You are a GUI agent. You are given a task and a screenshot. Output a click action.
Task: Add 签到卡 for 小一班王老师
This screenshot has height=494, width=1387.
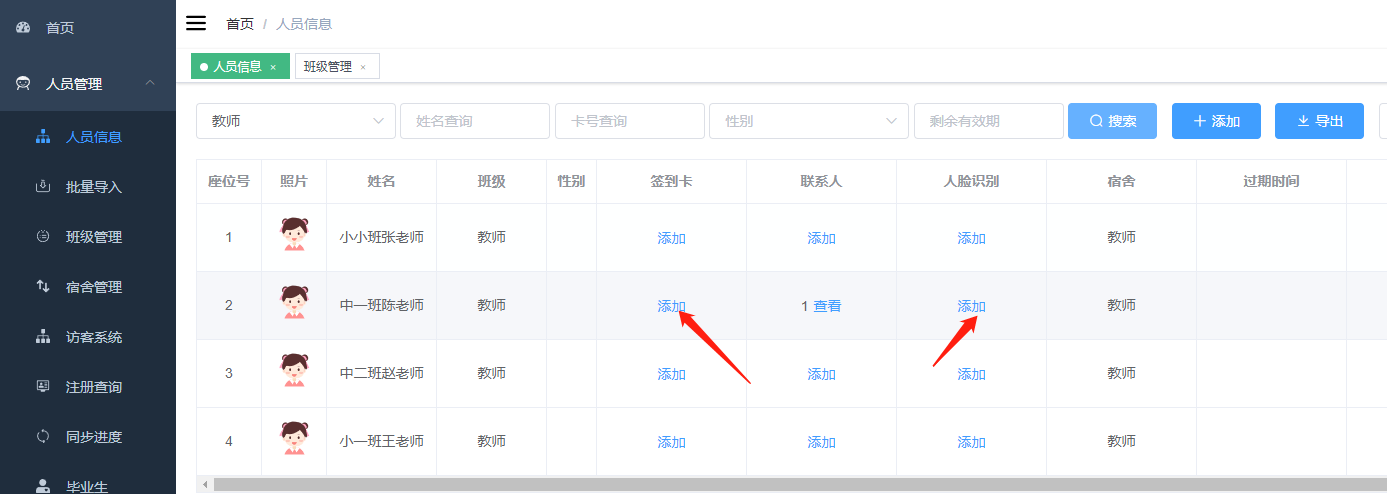[x=672, y=442]
